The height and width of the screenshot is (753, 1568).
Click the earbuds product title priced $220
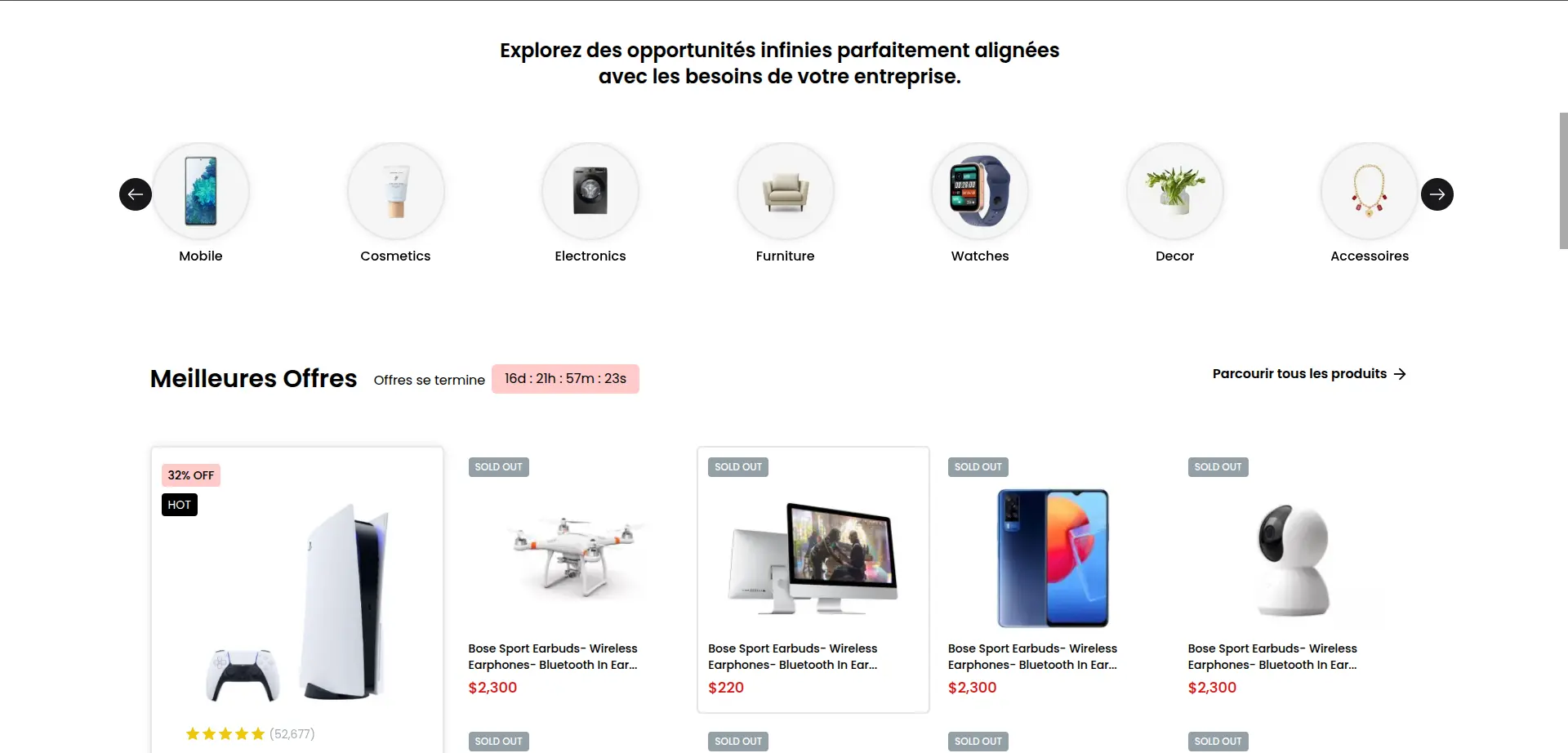[x=792, y=657]
